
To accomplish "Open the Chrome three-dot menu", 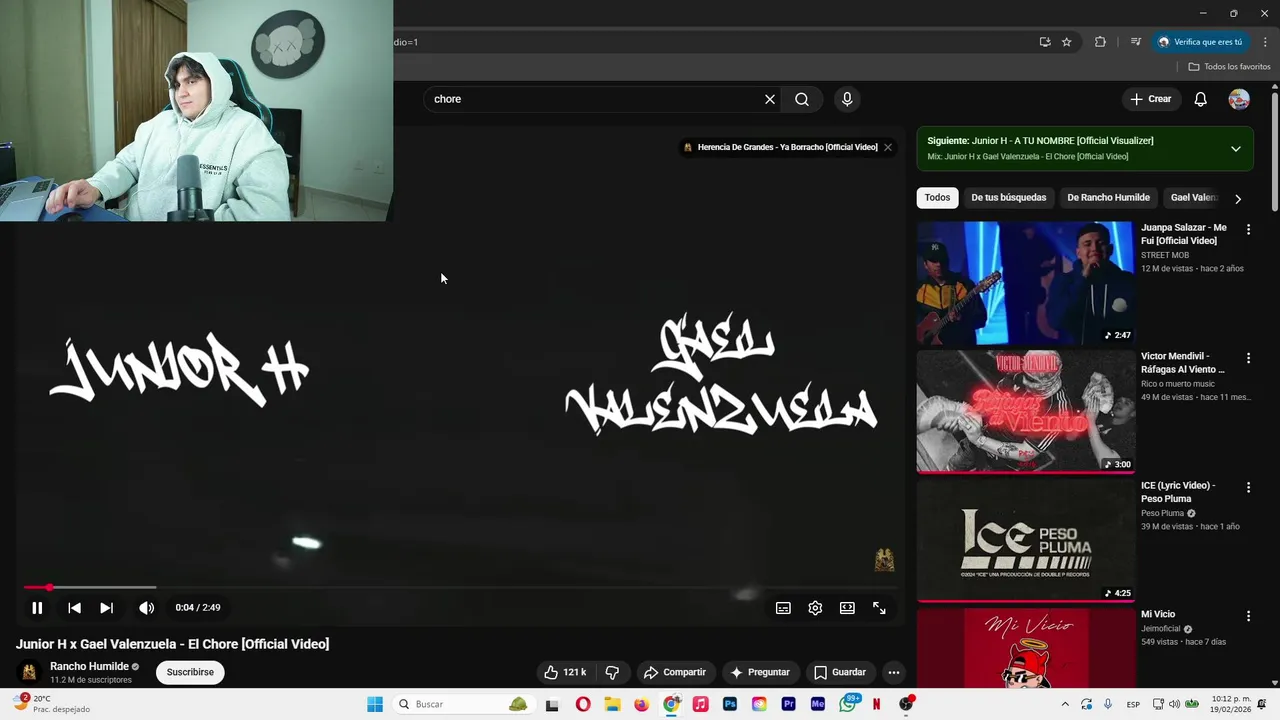I will pyautogui.click(x=1265, y=42).
